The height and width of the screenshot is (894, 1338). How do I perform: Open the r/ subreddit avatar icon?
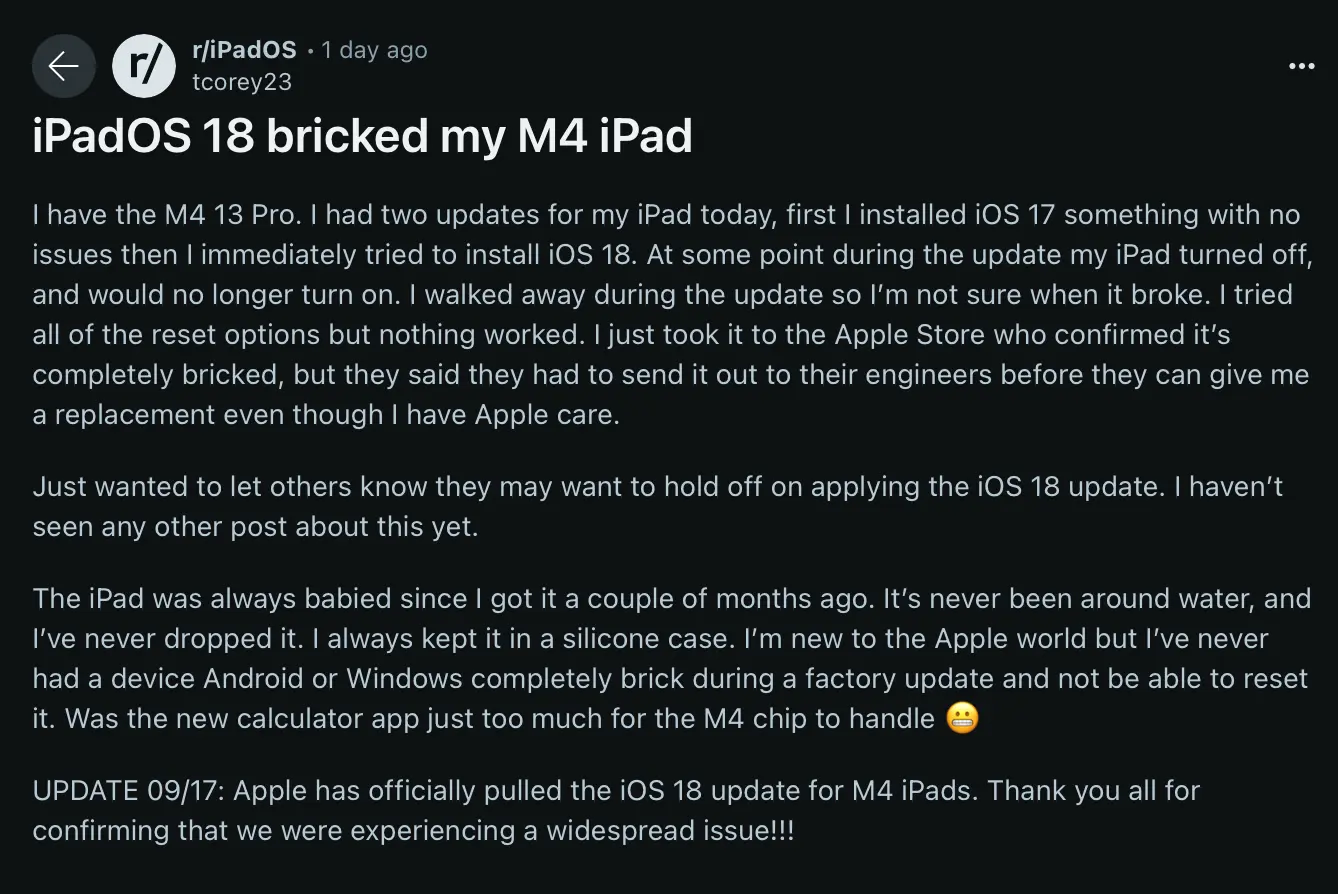coord(144,66)
